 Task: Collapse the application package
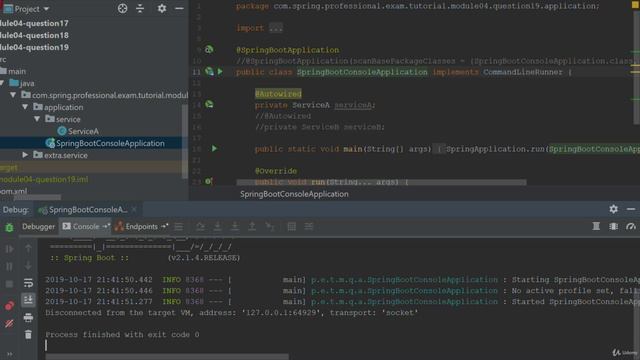(x=25, y=107)
